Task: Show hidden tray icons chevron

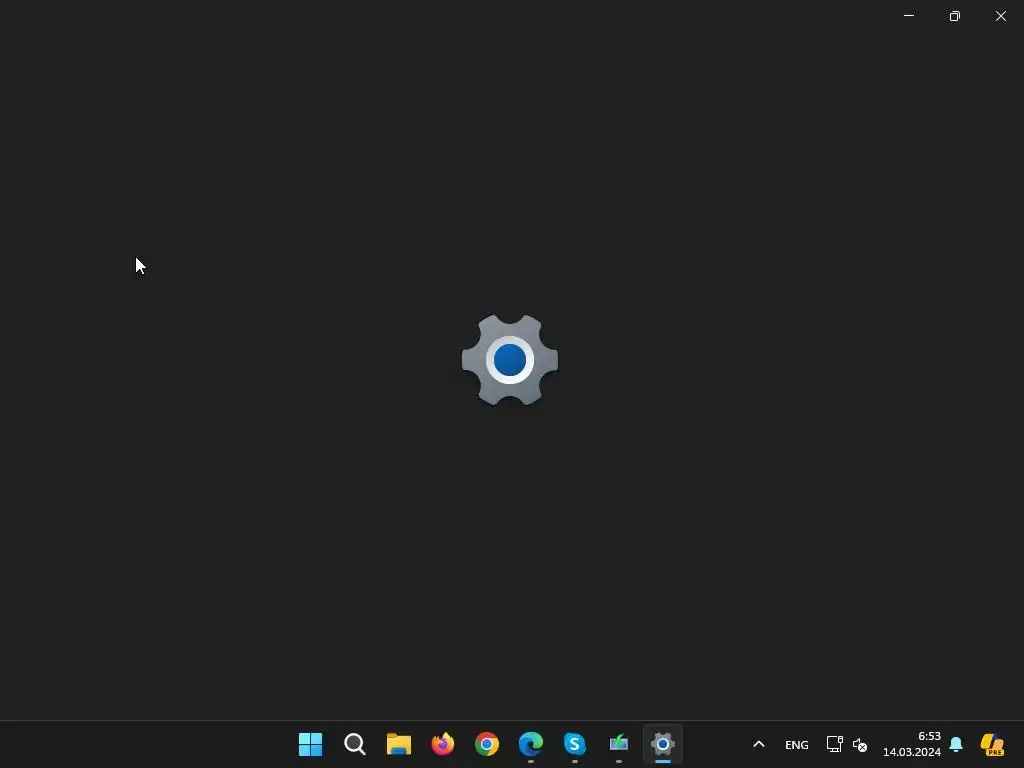Action: 759,744
